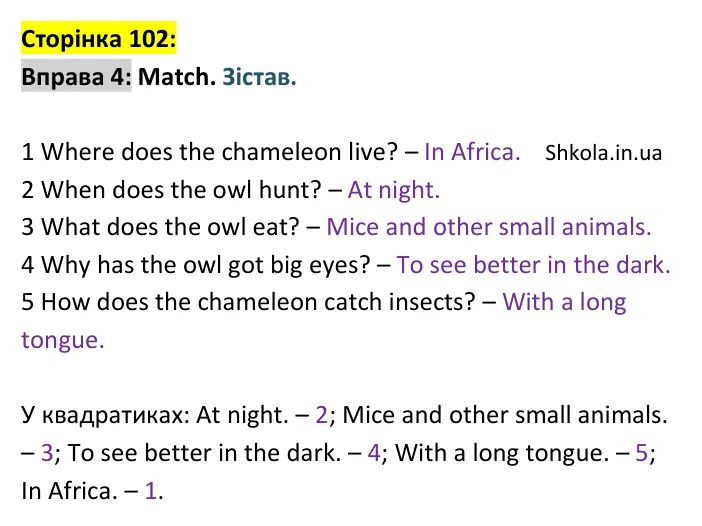
Task: Click the purple number 4 after the dark
Action: 374,453
